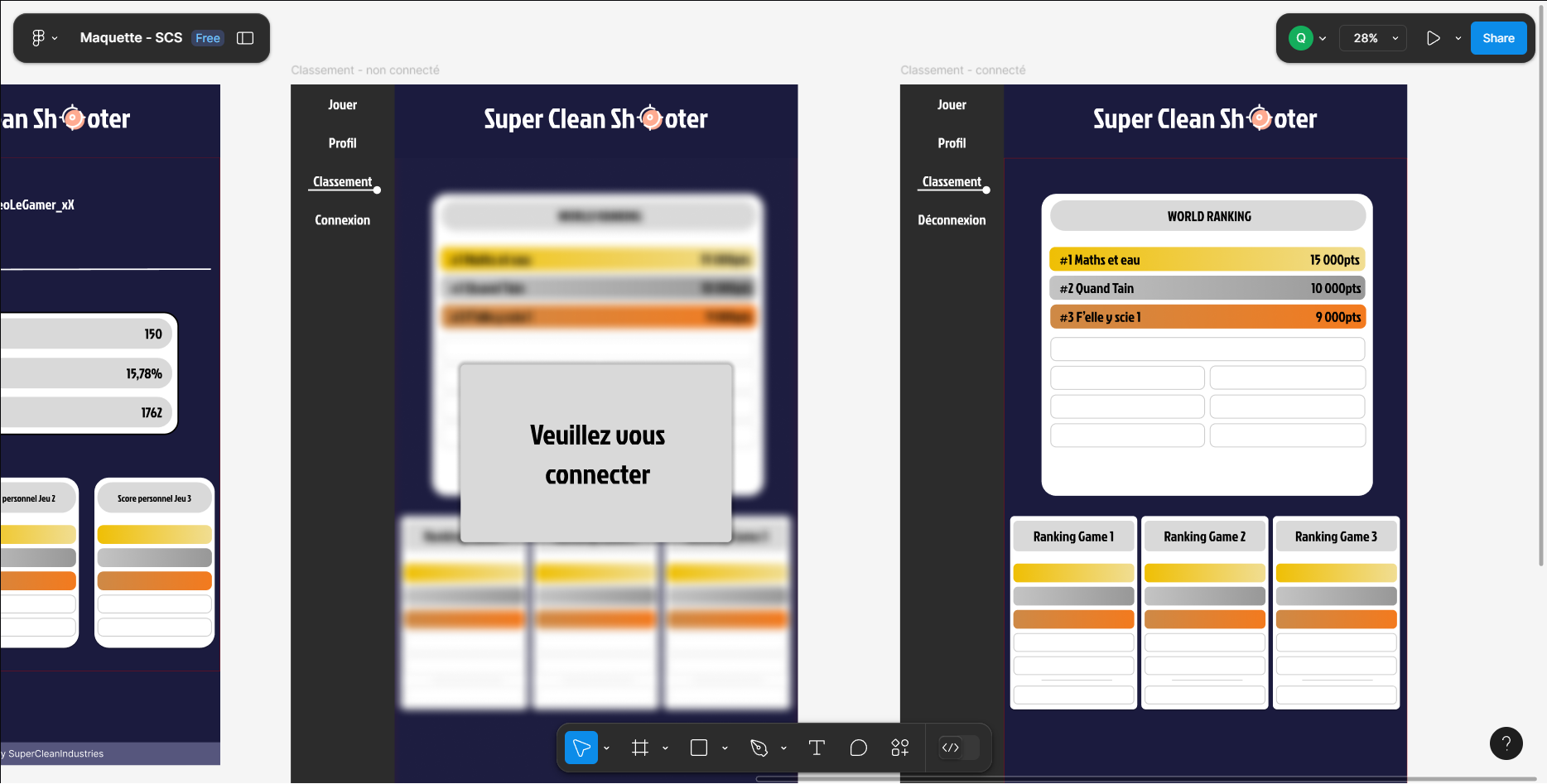
Task: Select the Move tool in bottom toolbar
Action: pos(581,748)
